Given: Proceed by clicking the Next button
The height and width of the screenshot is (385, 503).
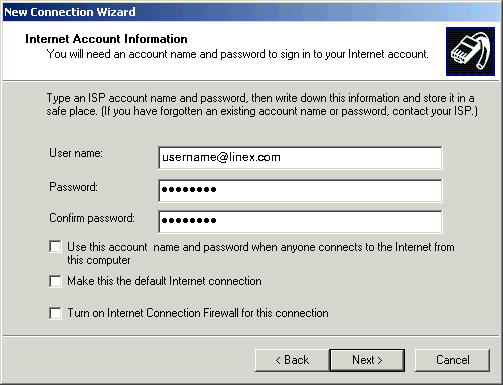Looking at the screenshot, I should pyautogui.click(x=367, y=360).
